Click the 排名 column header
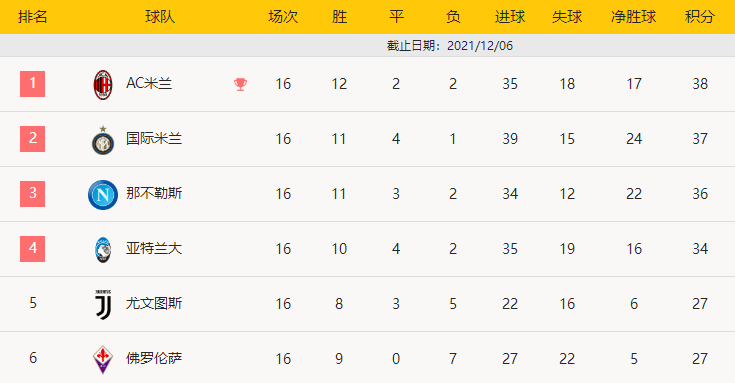The width and height of the screenshot is (735, 383). [32, 17]
